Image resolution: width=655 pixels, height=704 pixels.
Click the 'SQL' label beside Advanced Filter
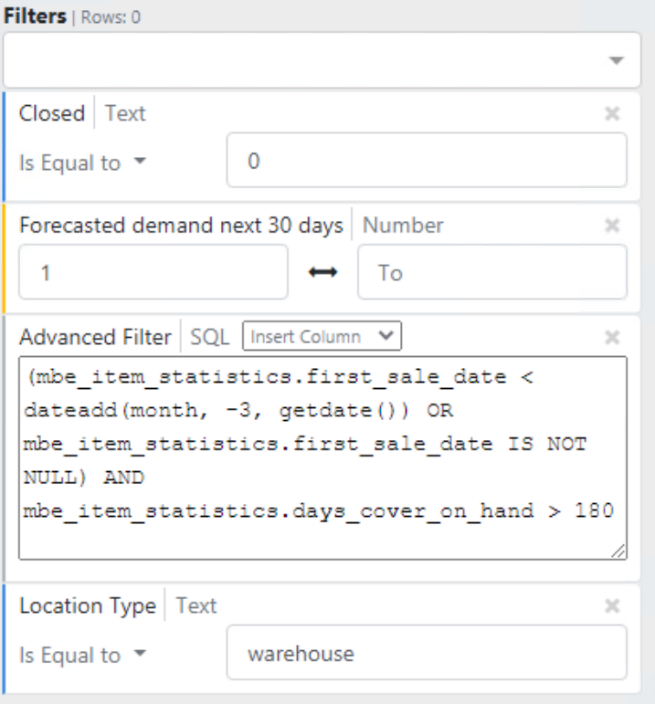[x=210, y=337]
